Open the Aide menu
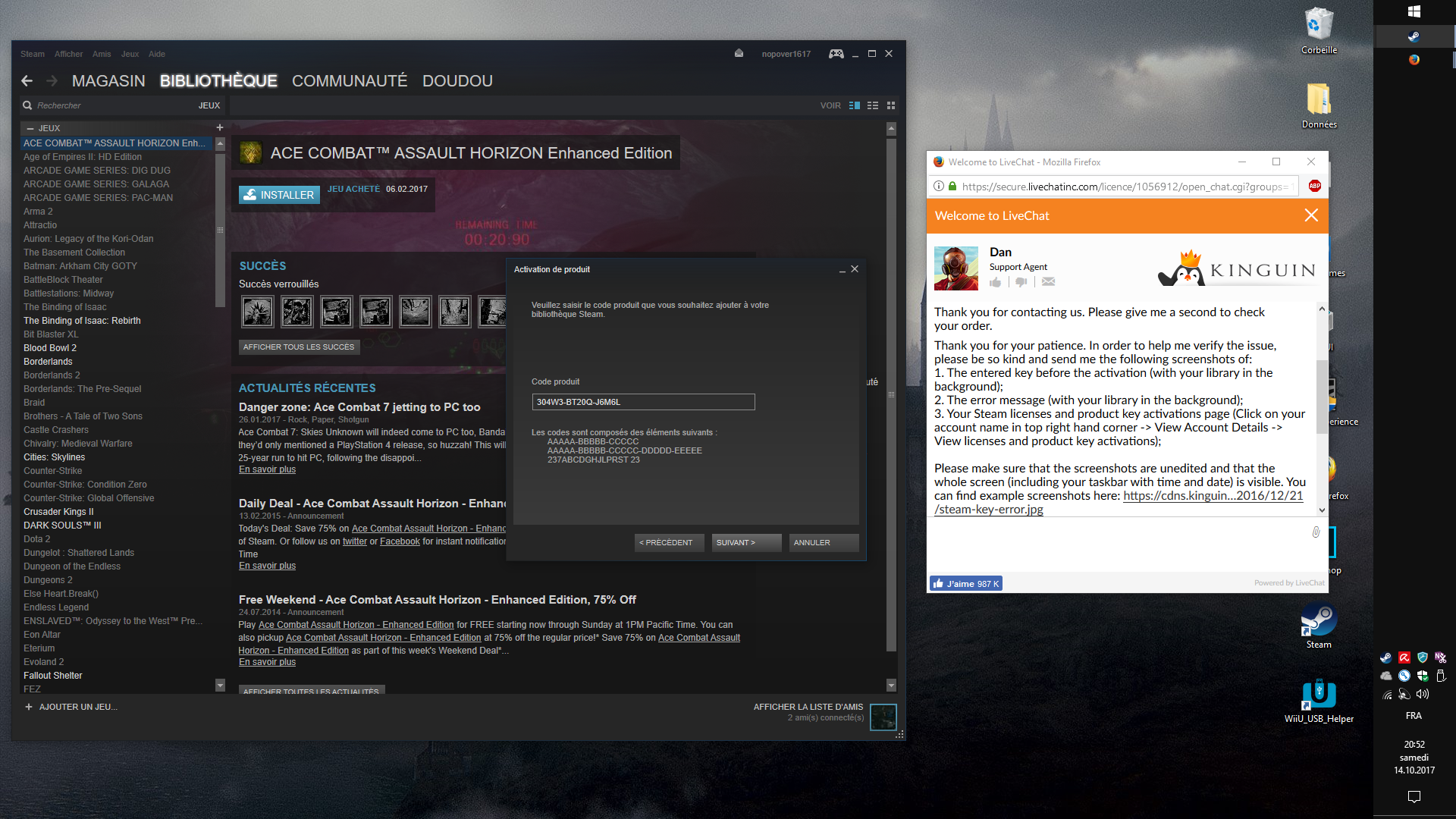 [x=157, y=54]
